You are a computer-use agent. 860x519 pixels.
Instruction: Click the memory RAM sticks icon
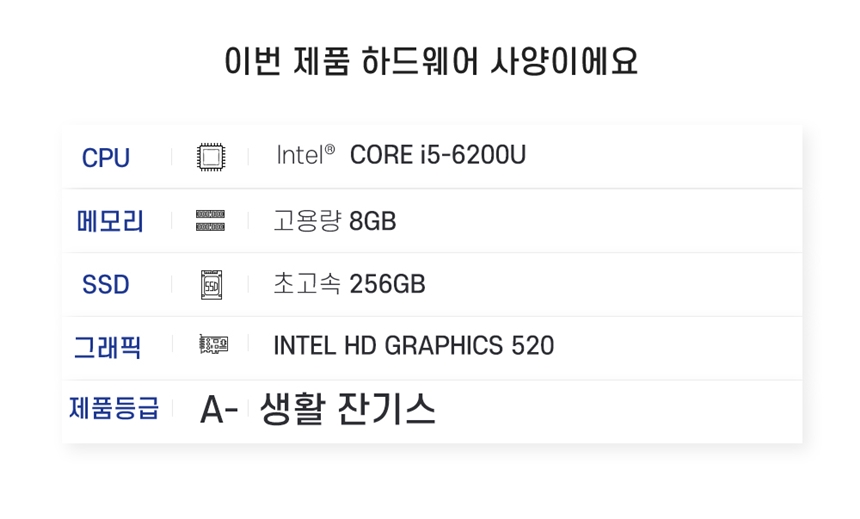[x=211, y=221]
